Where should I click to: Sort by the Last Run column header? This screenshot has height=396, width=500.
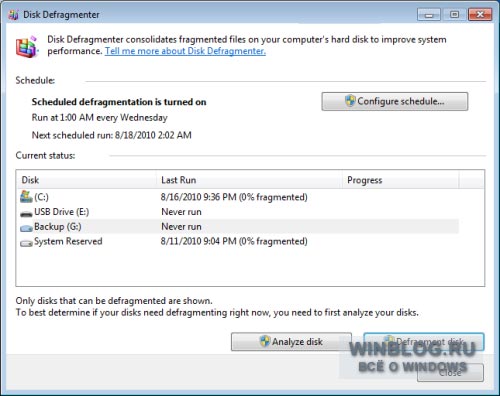[x=249, y=180]
